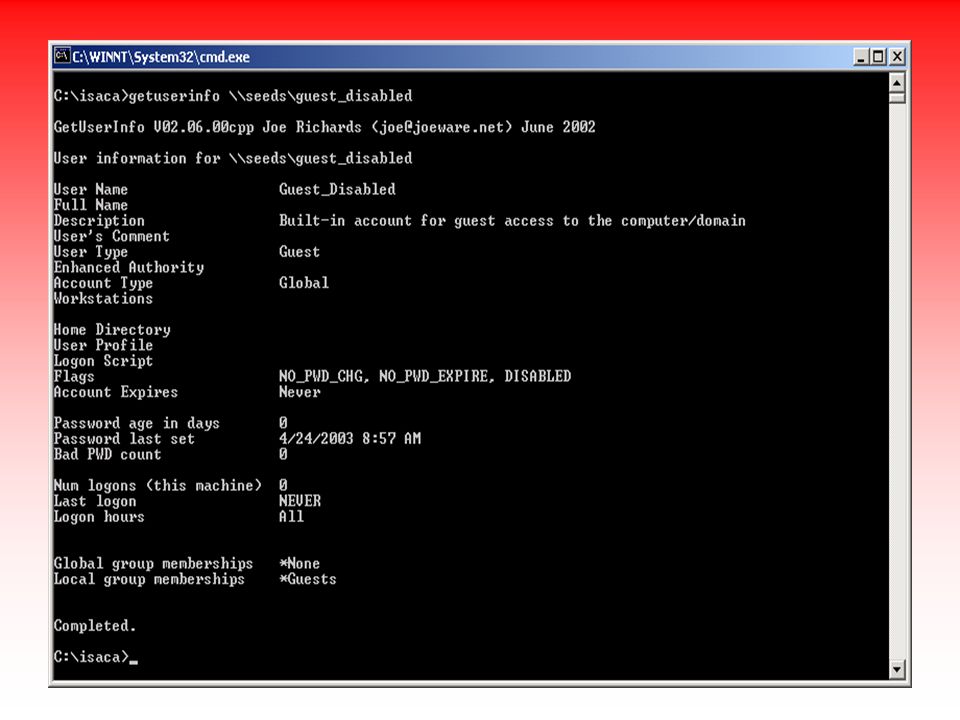Click the 'Enhanced Authority' label
960x720 pixels.
(x=129, y=268)
